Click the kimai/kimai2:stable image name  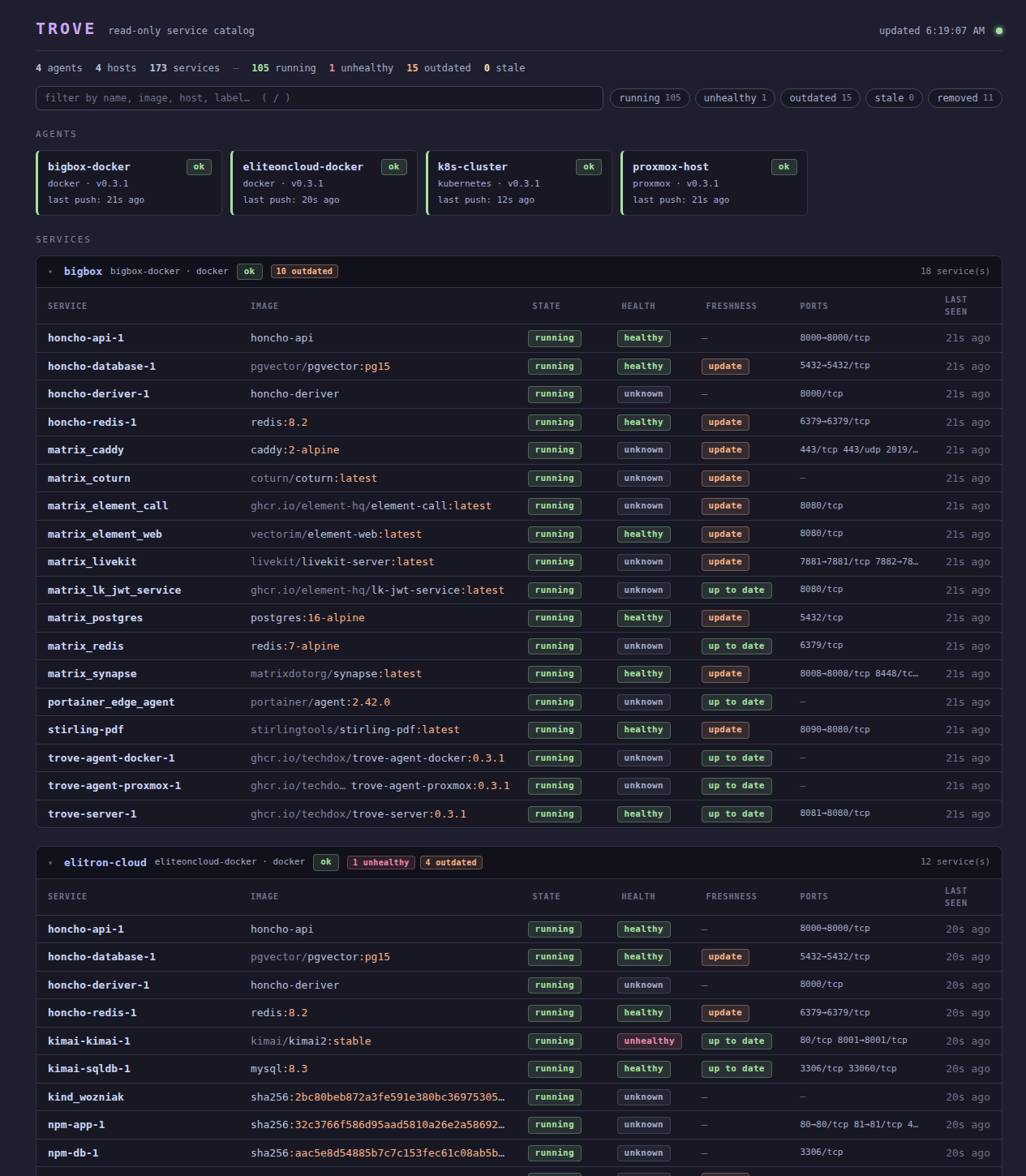point(311,1041)
